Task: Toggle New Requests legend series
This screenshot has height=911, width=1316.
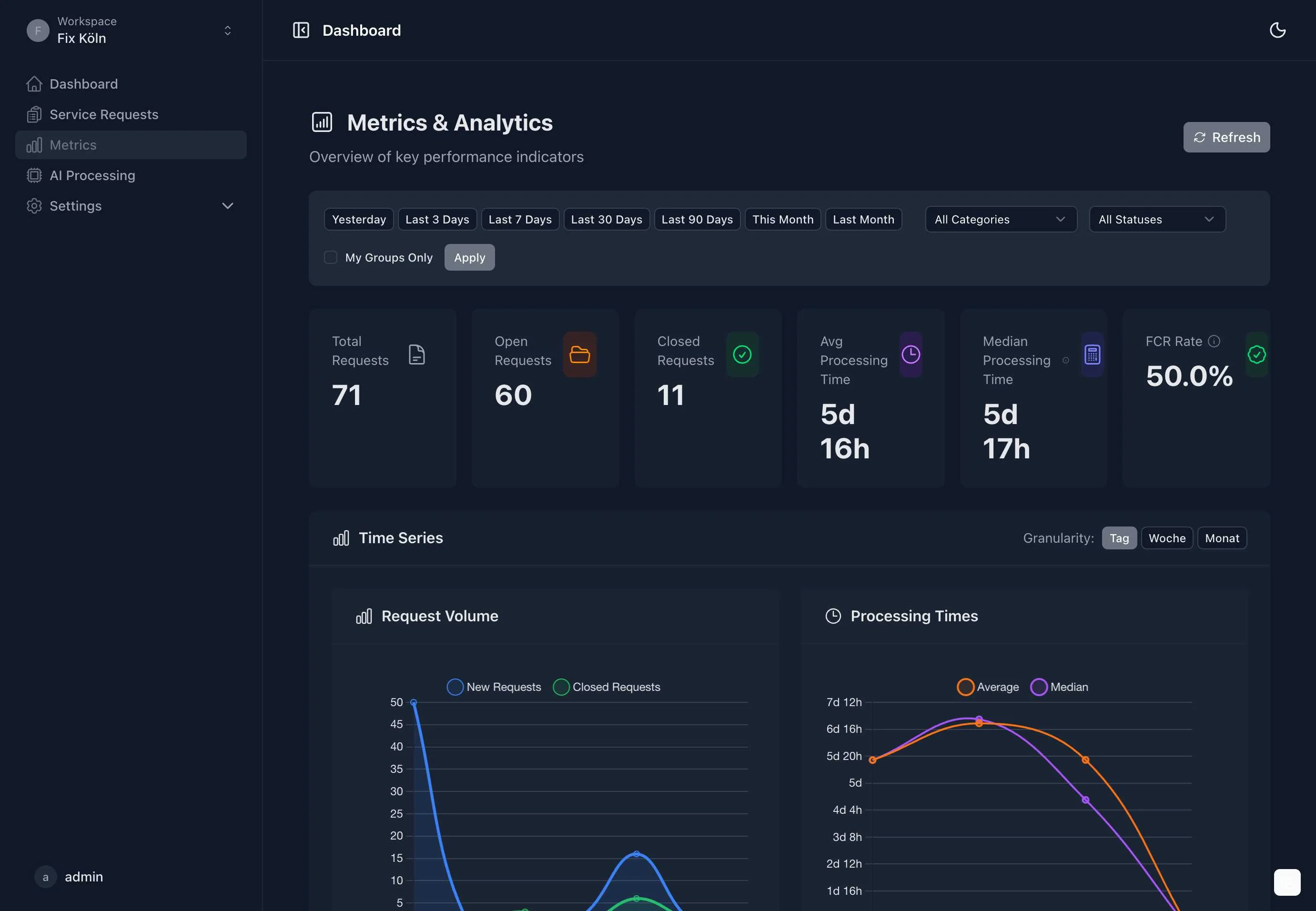Action: point(455,687)
